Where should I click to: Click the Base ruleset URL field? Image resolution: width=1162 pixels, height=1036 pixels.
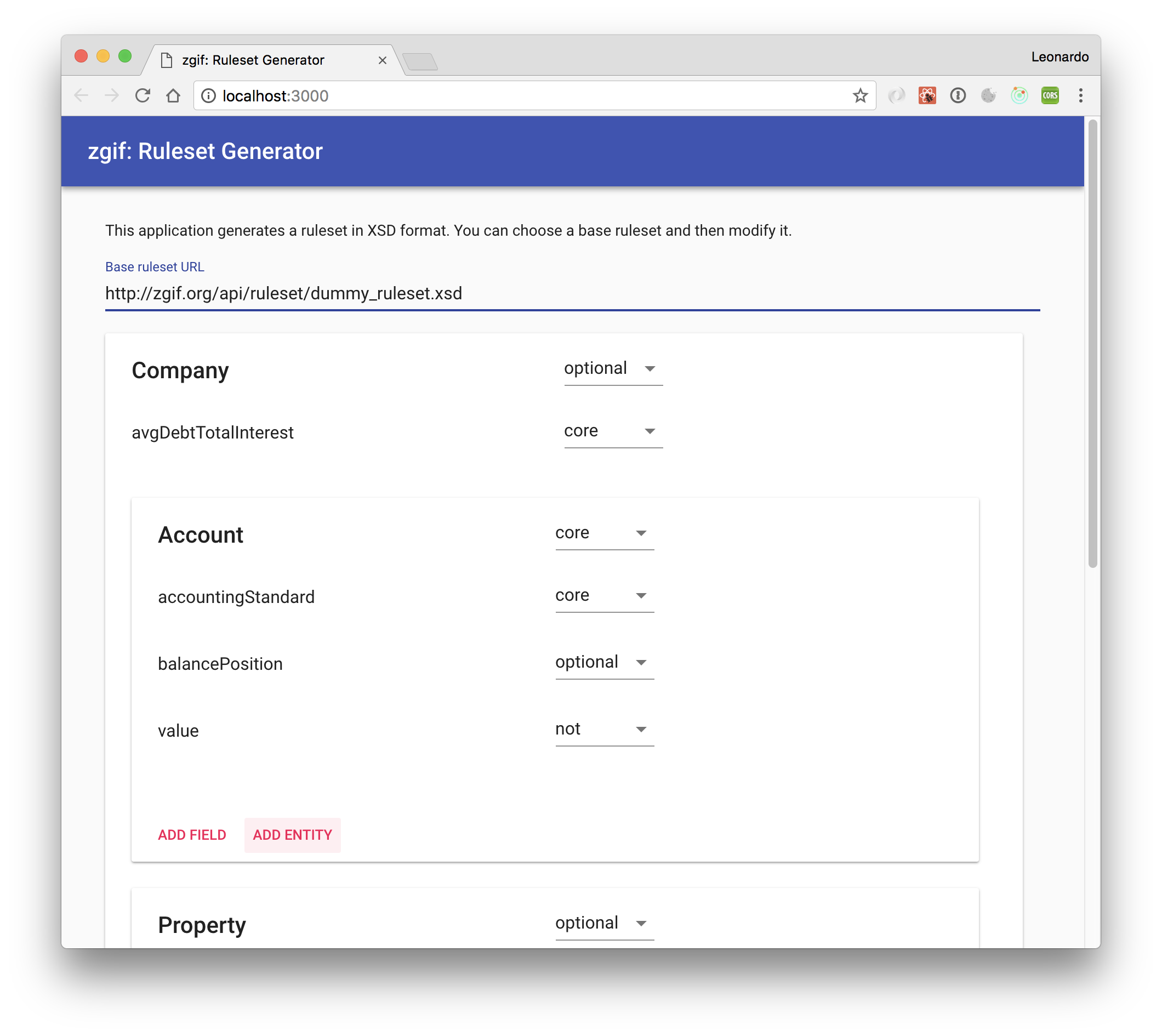click(x=572, y=294)
